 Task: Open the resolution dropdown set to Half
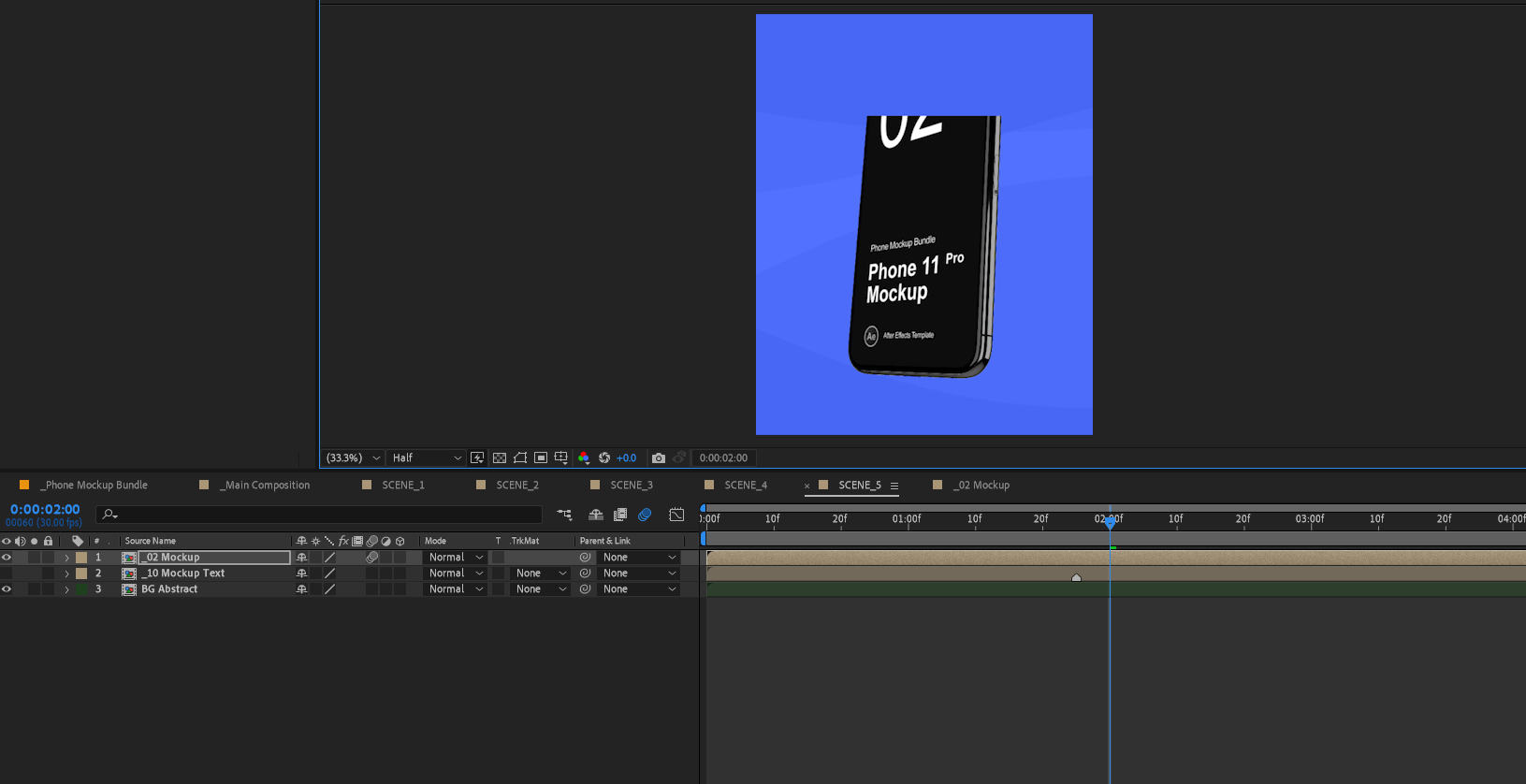coord(427,457)
